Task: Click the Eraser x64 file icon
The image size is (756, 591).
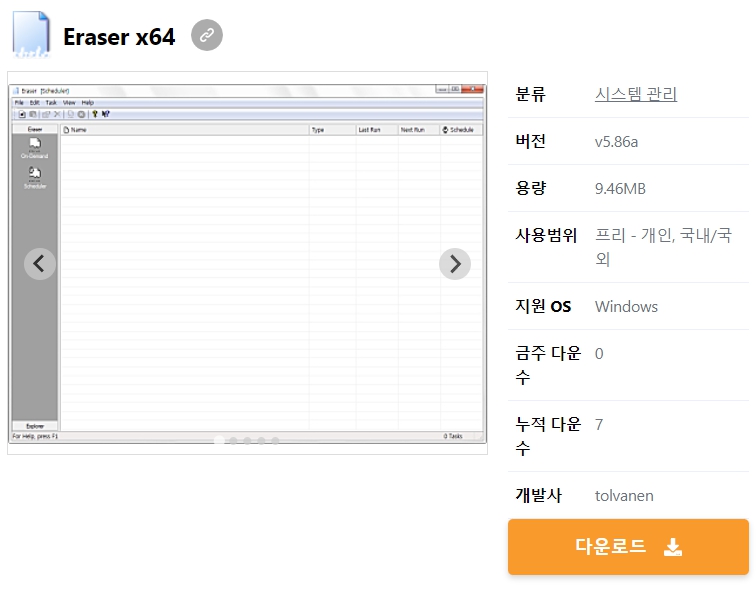Action: (31, 35)
